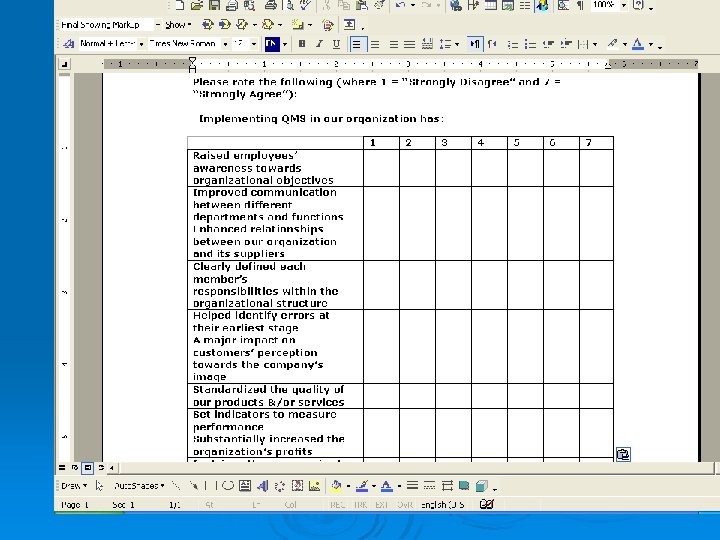Click the Paste clipboard icon
This screenshot has height=540, width=720.
coord(362,6)
